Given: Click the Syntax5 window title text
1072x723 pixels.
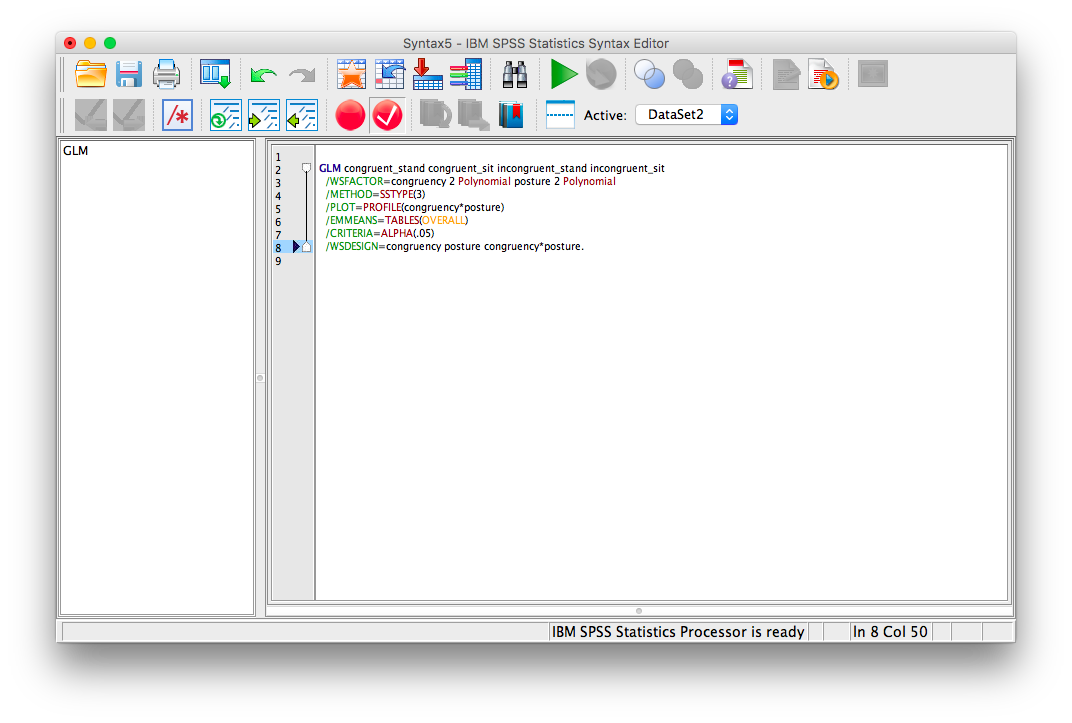Looking at the screenshot, I should (x=535, y=43).
